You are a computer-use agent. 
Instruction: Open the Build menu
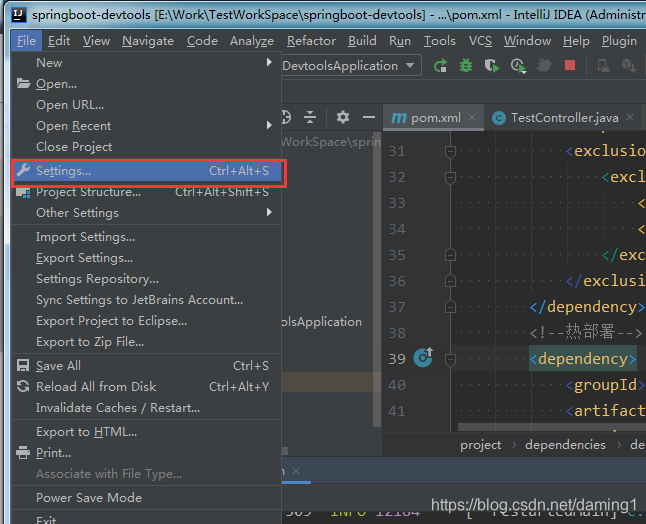(x=362, y=41)
